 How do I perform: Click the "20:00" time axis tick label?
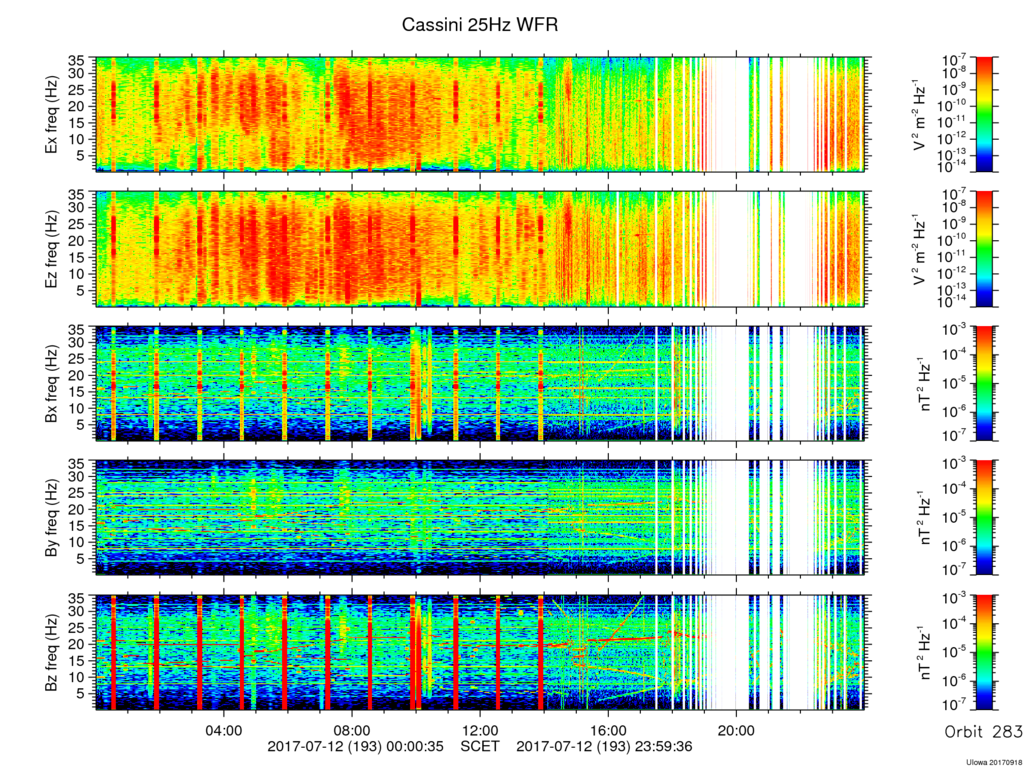point(737,730)
